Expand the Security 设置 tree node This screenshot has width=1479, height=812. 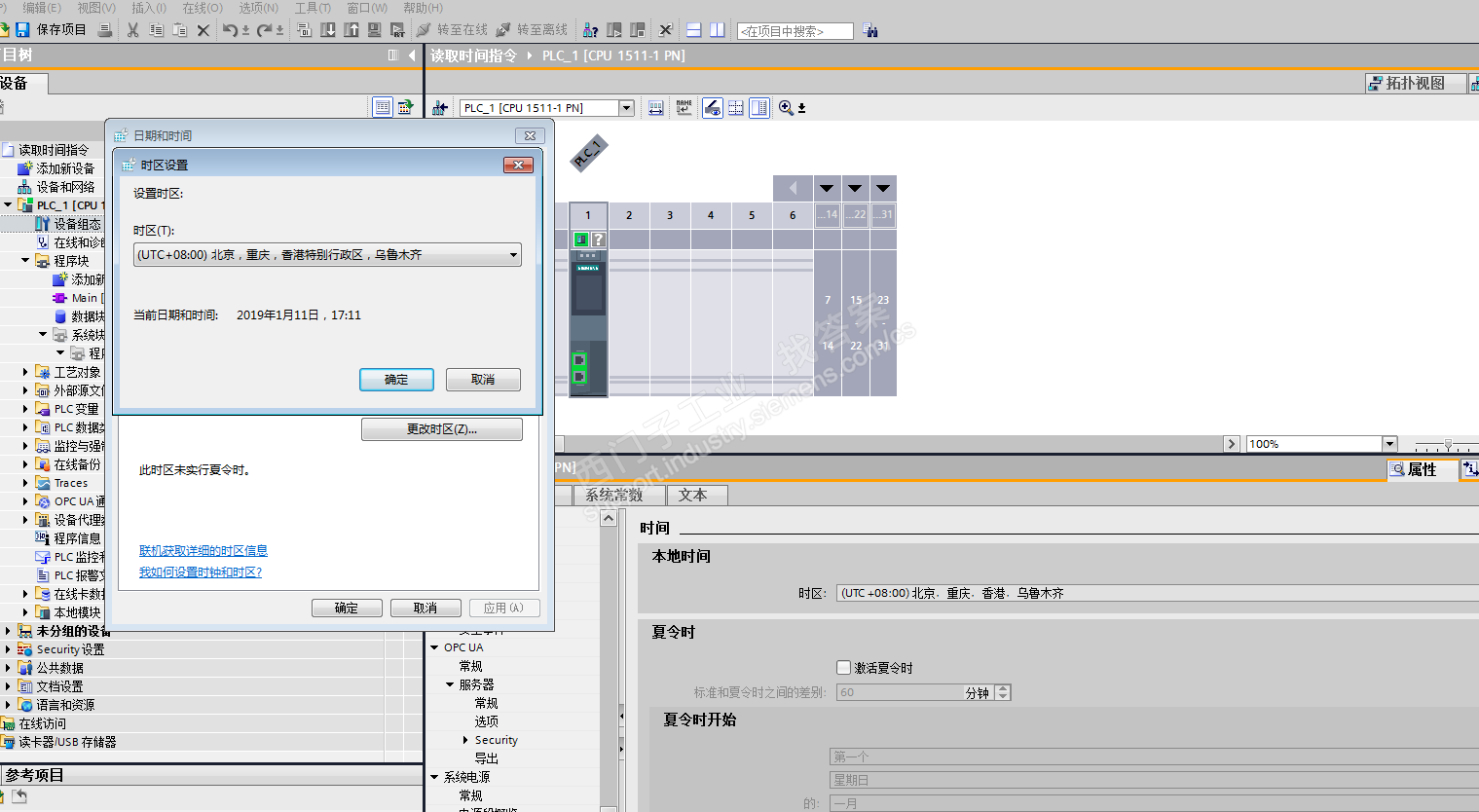[x=8, y=649]
